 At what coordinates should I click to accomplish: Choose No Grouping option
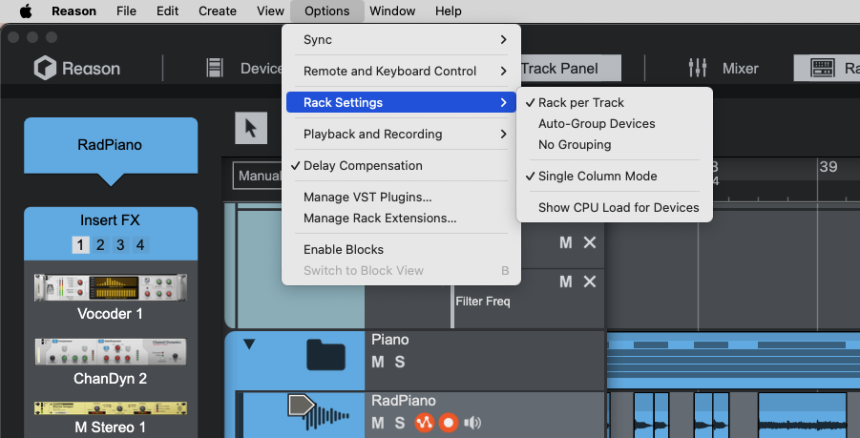pyautogui.click(x=614, y=145)
